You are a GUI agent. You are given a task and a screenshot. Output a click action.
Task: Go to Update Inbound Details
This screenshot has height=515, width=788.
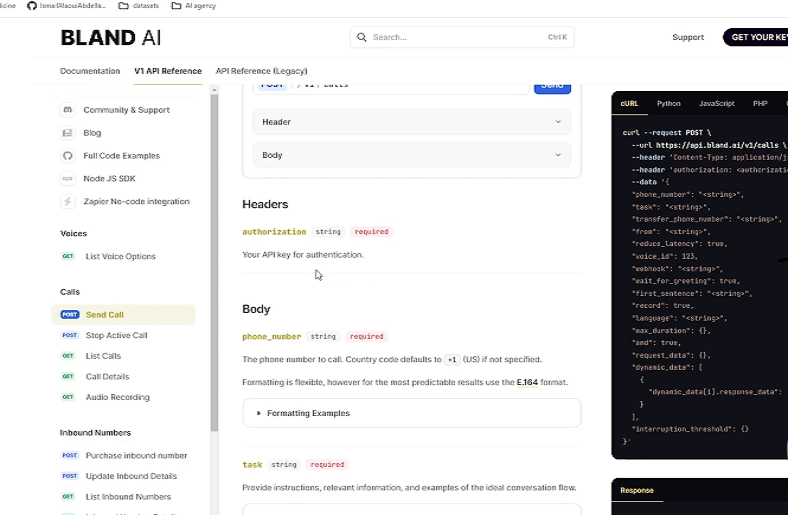(131, 476)
